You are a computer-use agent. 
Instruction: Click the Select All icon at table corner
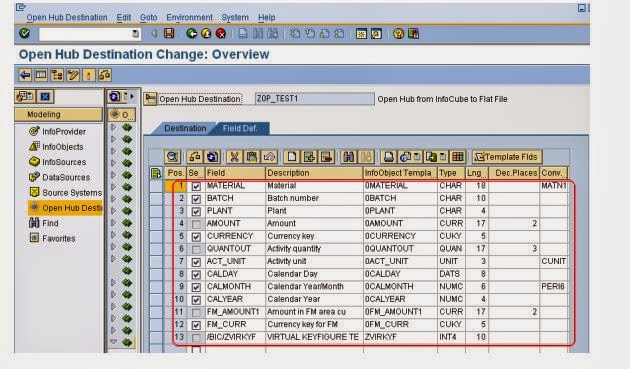pyautogui.click(x=156, y=173)
